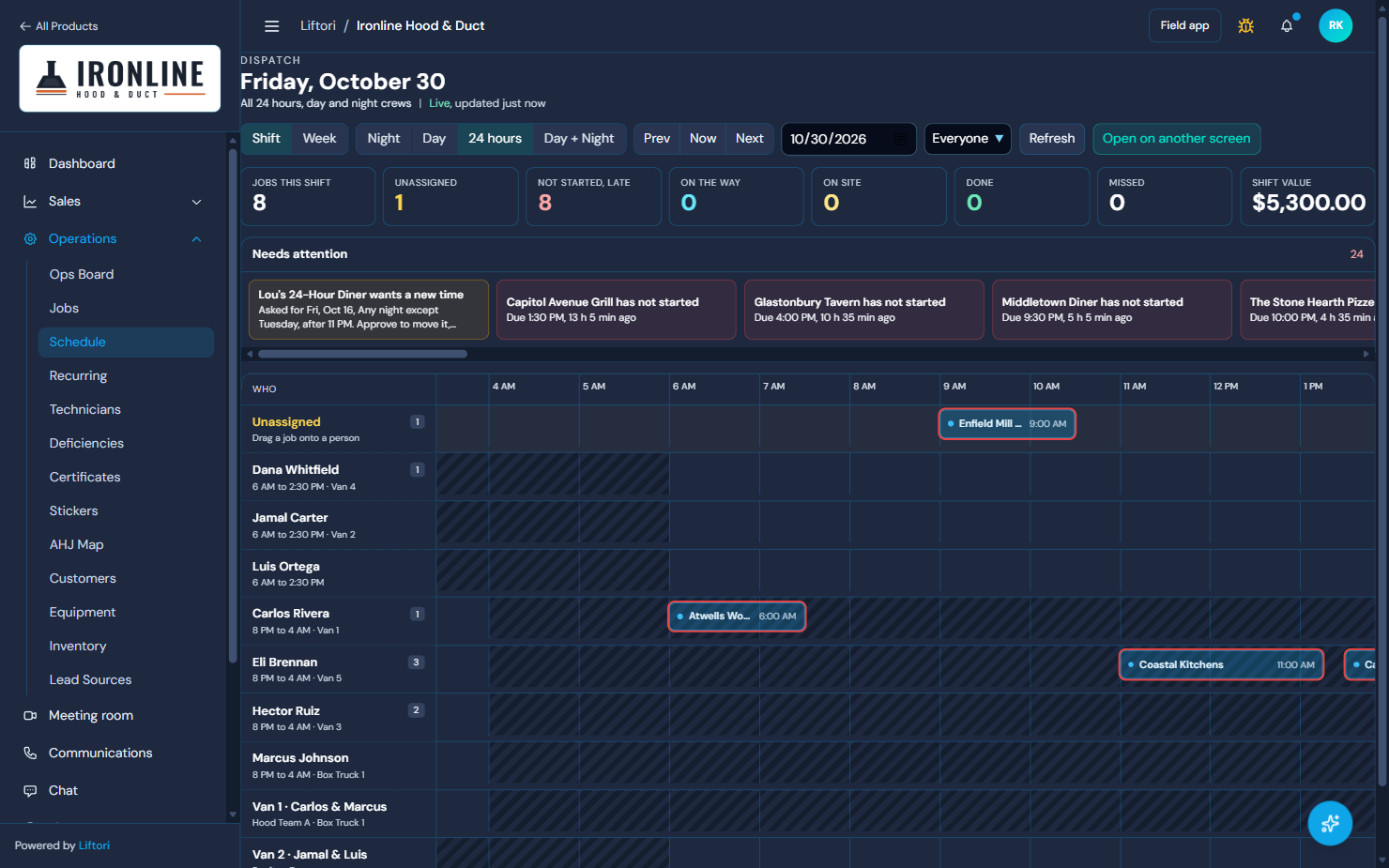Click the Ironline Hood & Duct logo
The image size is (1389, 868).
click(x=120, y=78)
